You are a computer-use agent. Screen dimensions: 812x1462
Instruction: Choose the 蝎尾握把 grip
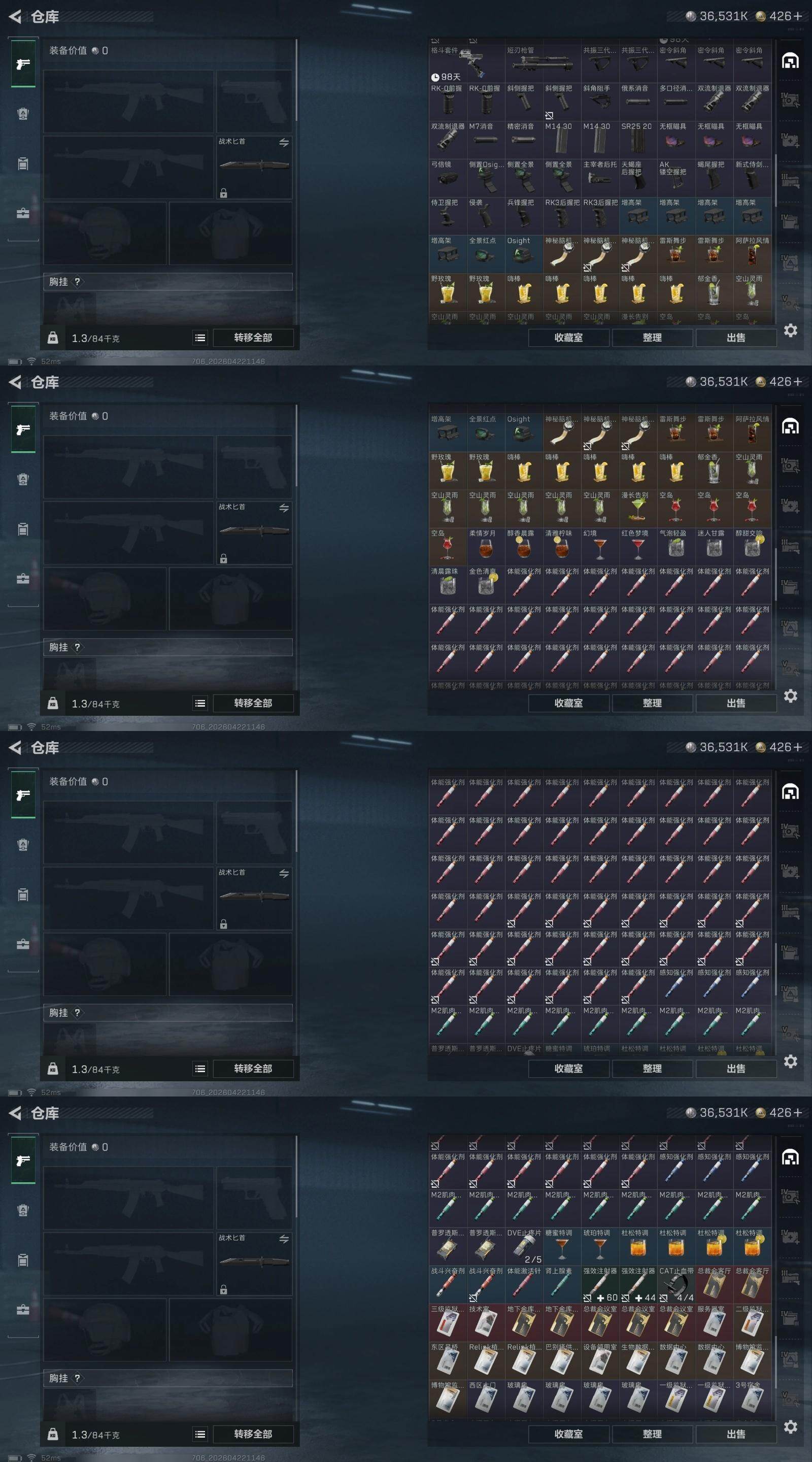click(x=715, y=178)
